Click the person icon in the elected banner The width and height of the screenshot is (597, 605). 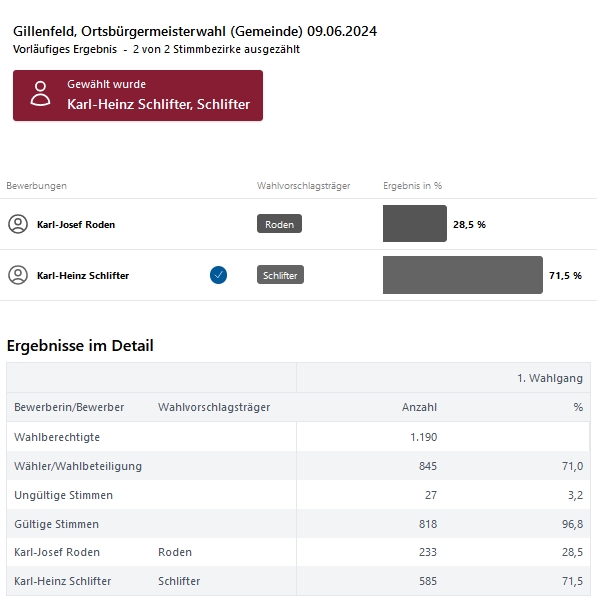point(41,93)
